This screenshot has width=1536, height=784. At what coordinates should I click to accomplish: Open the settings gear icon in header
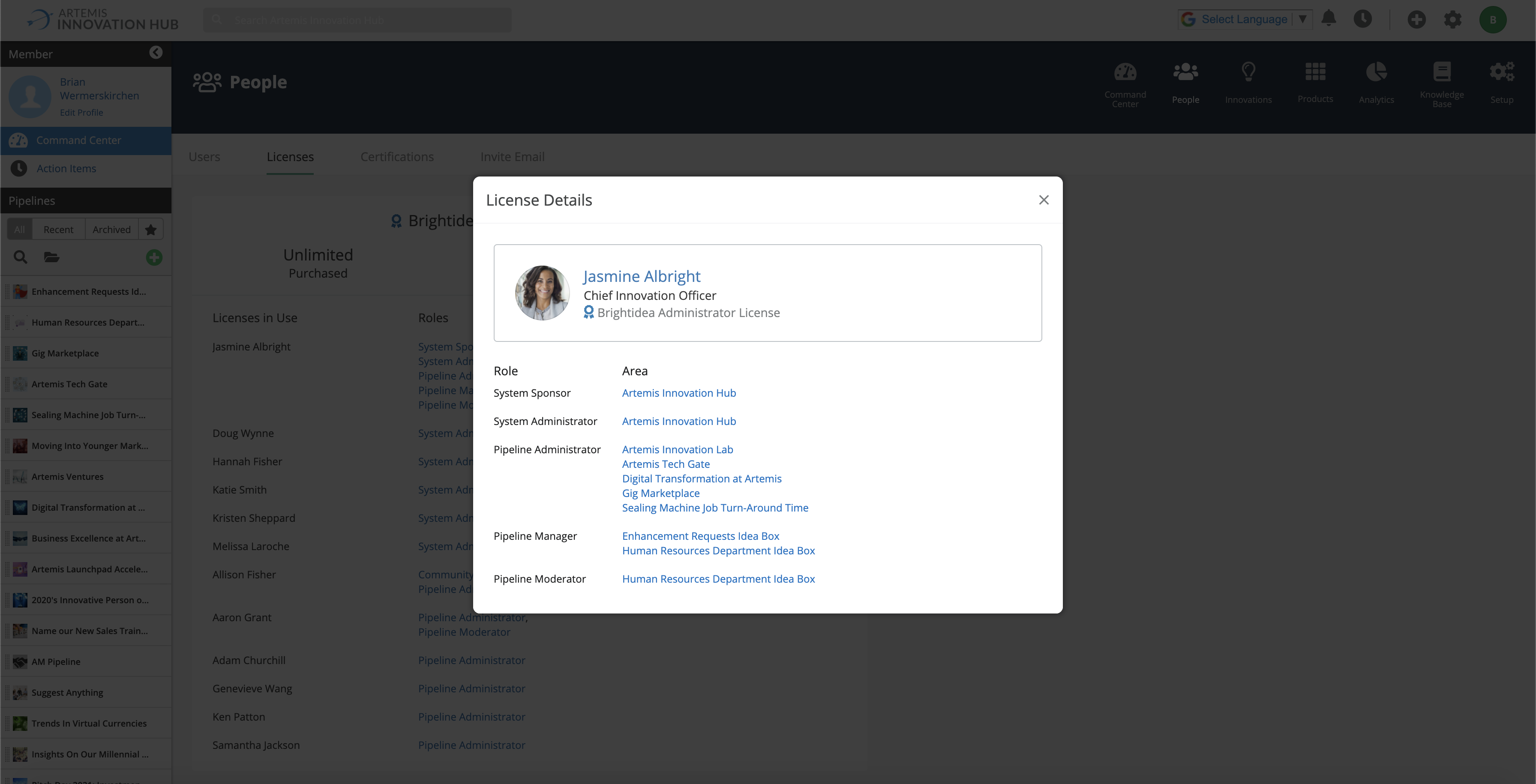tap(1452, 20)
